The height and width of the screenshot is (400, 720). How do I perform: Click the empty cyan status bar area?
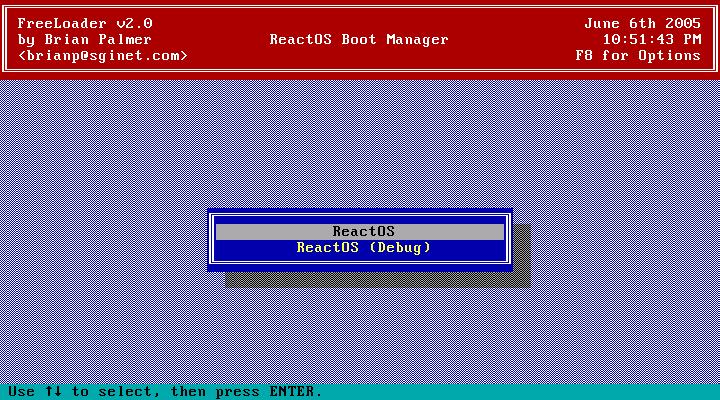(x=520, y=391)
